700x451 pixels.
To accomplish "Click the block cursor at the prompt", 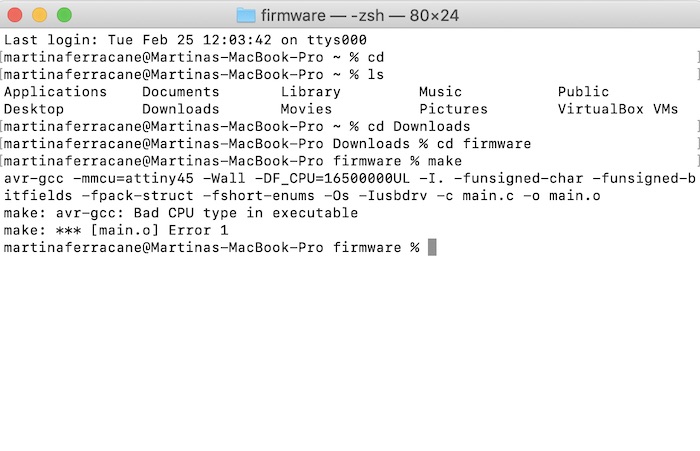I will click(432, 247).
